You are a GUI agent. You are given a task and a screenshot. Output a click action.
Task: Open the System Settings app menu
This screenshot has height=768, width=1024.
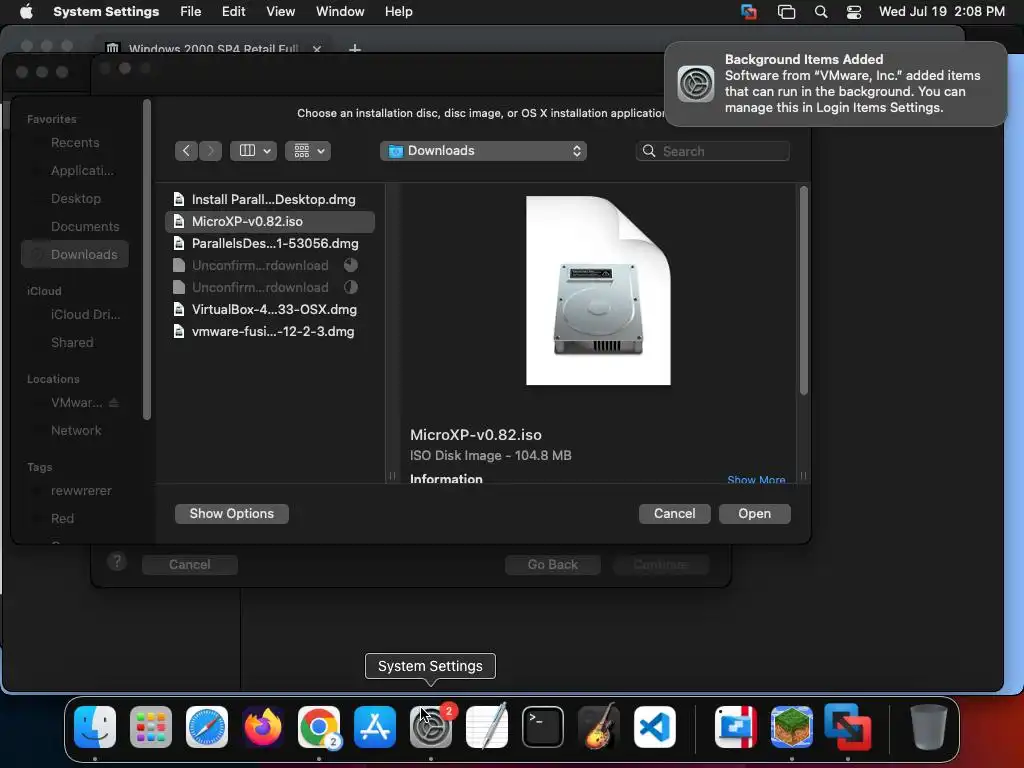tap(106, 12)
